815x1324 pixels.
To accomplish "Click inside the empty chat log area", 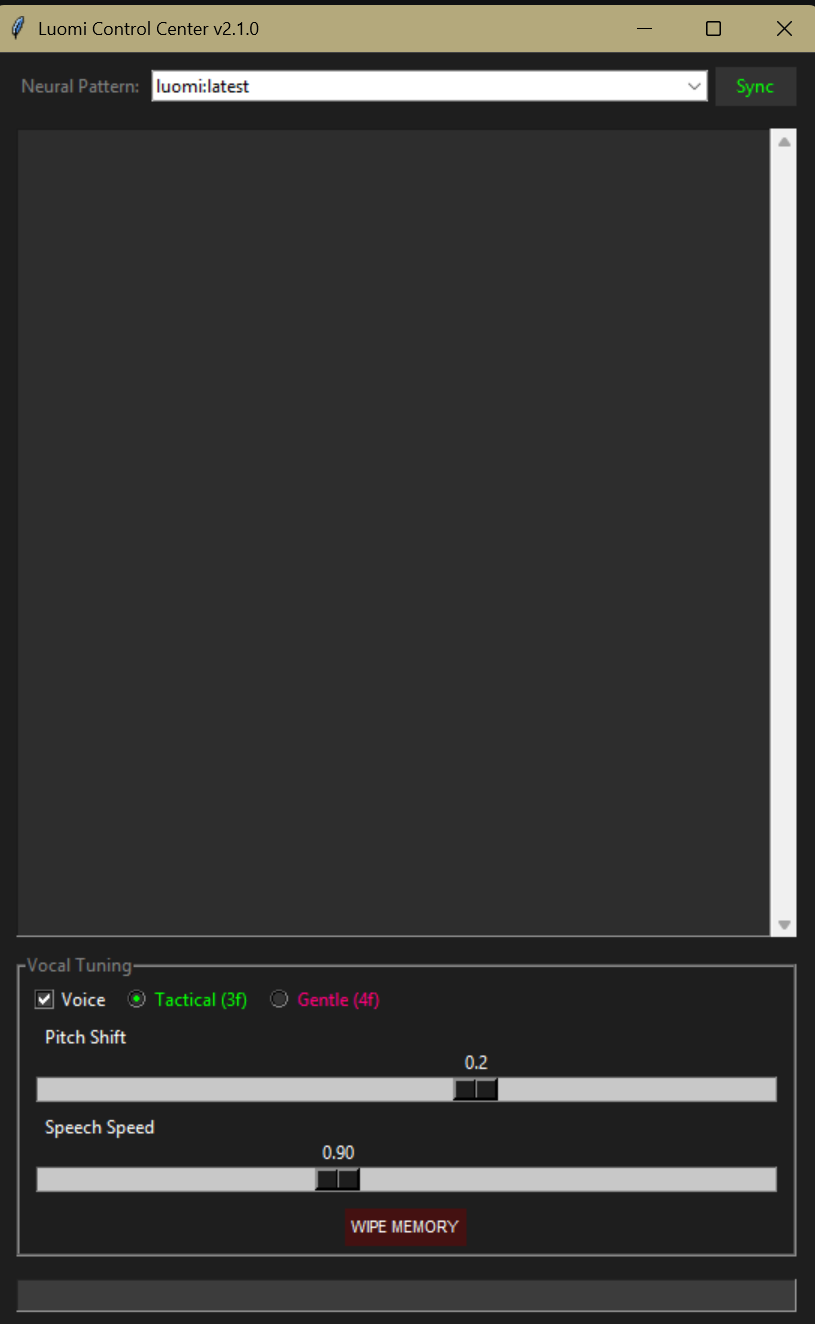I will (x=394, y=533).
